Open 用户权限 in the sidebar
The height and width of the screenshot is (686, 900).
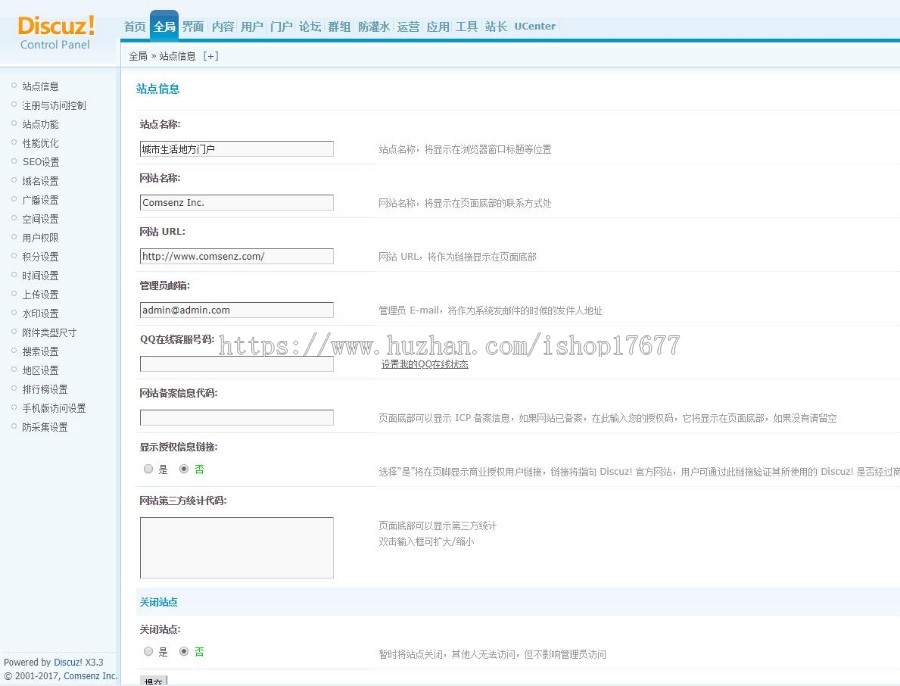point(40,238)
